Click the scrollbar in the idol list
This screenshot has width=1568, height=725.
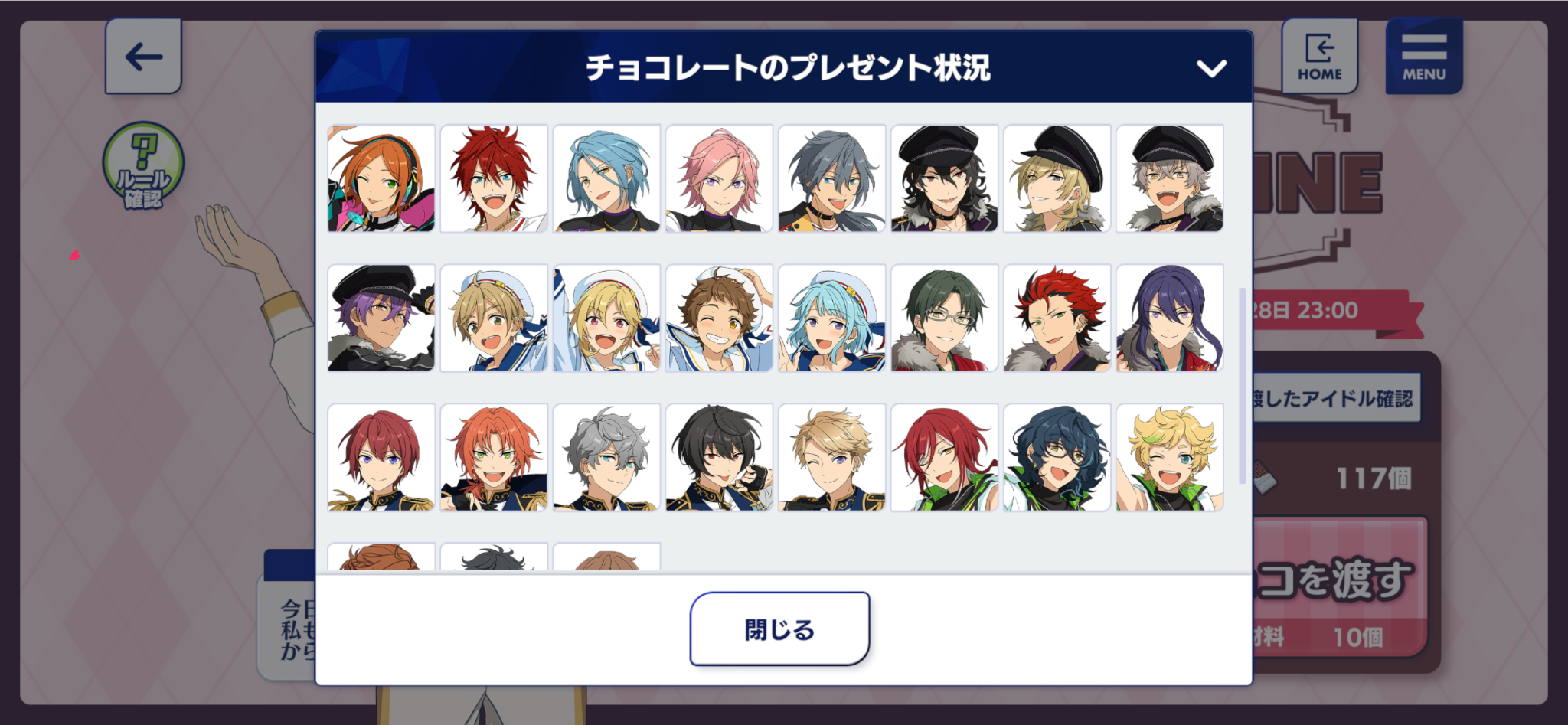pos(1242,386)
